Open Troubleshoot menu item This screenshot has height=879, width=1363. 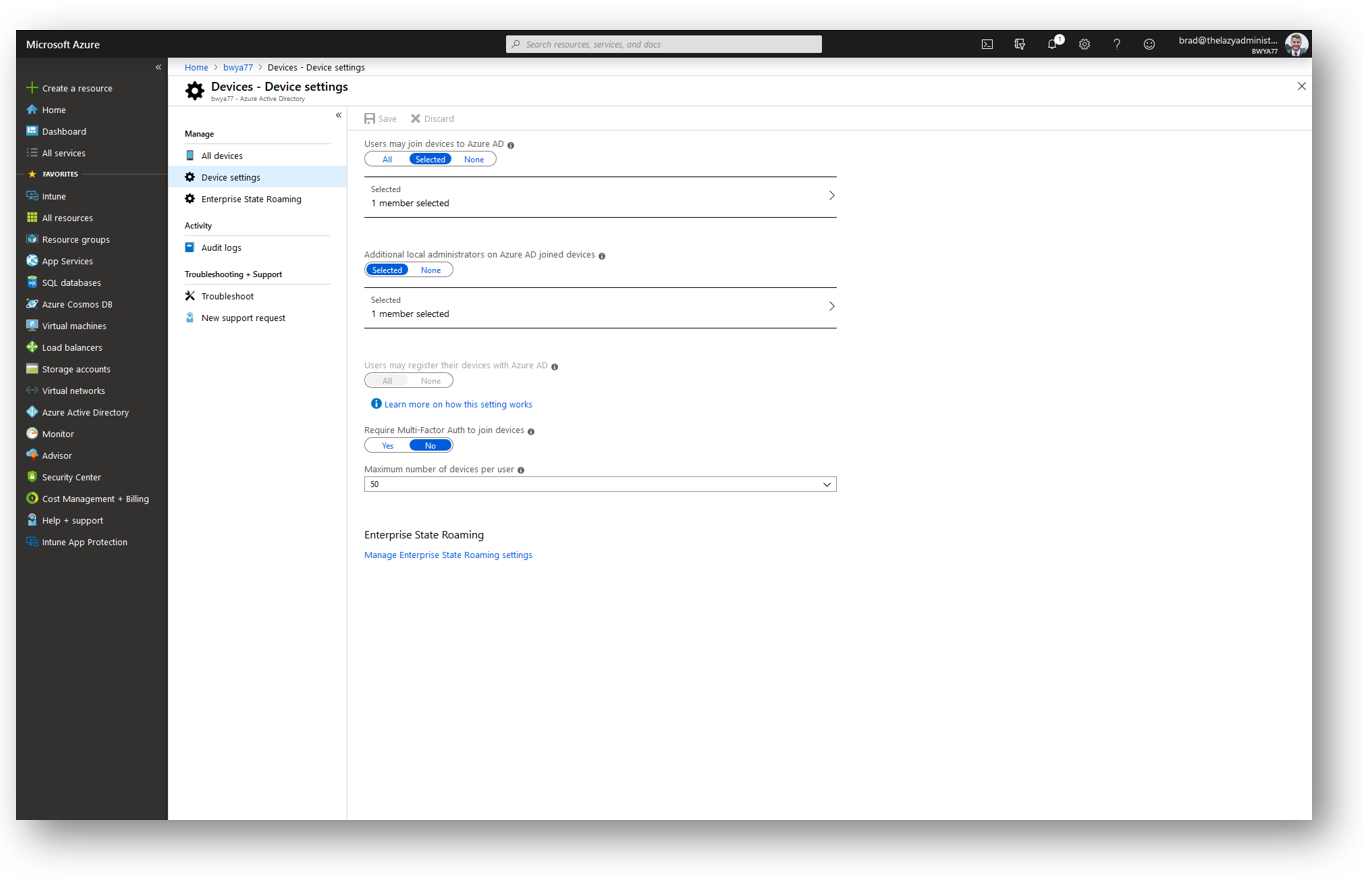(x=257, y=296)
